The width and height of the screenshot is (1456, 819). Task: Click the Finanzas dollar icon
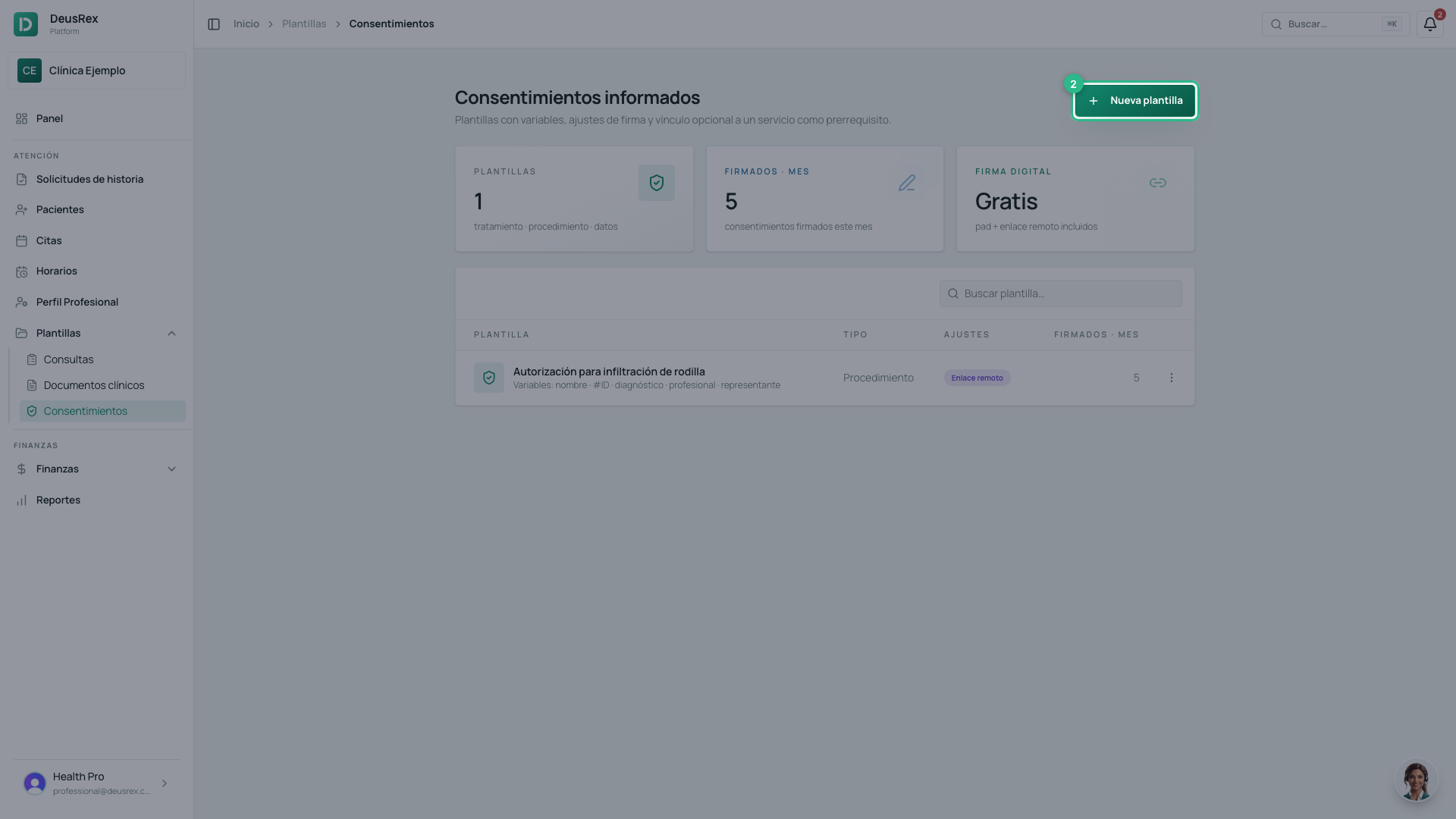(x=21, y=469)
